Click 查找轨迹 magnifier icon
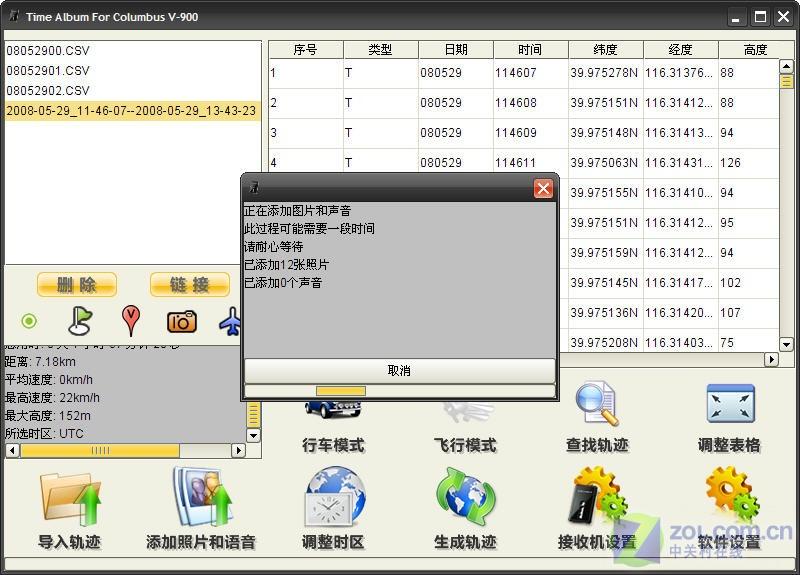Viewport: 800px width, 575px height. [x=597, y=404]
